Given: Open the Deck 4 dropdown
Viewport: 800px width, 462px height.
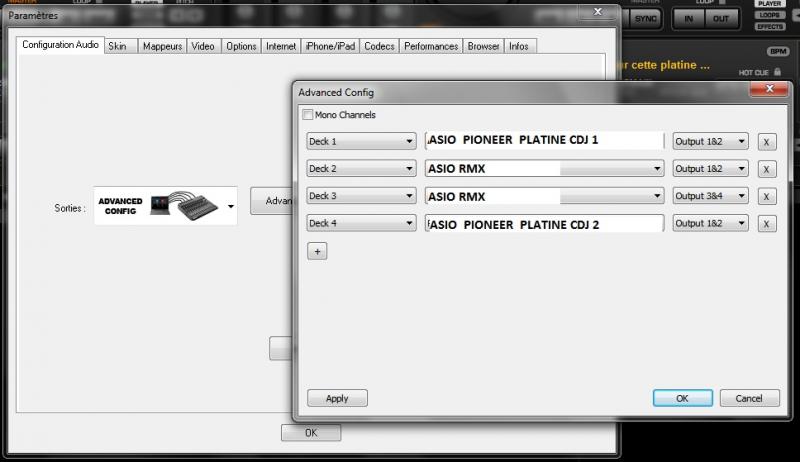Looking at the screenshot, I should [x=361, y=223].
